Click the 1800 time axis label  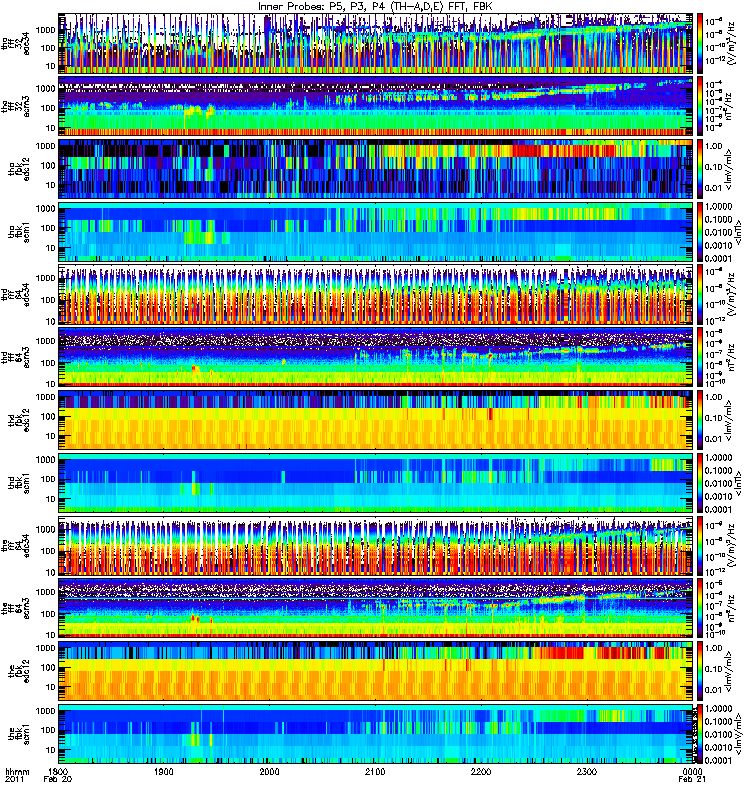point(58,772)
